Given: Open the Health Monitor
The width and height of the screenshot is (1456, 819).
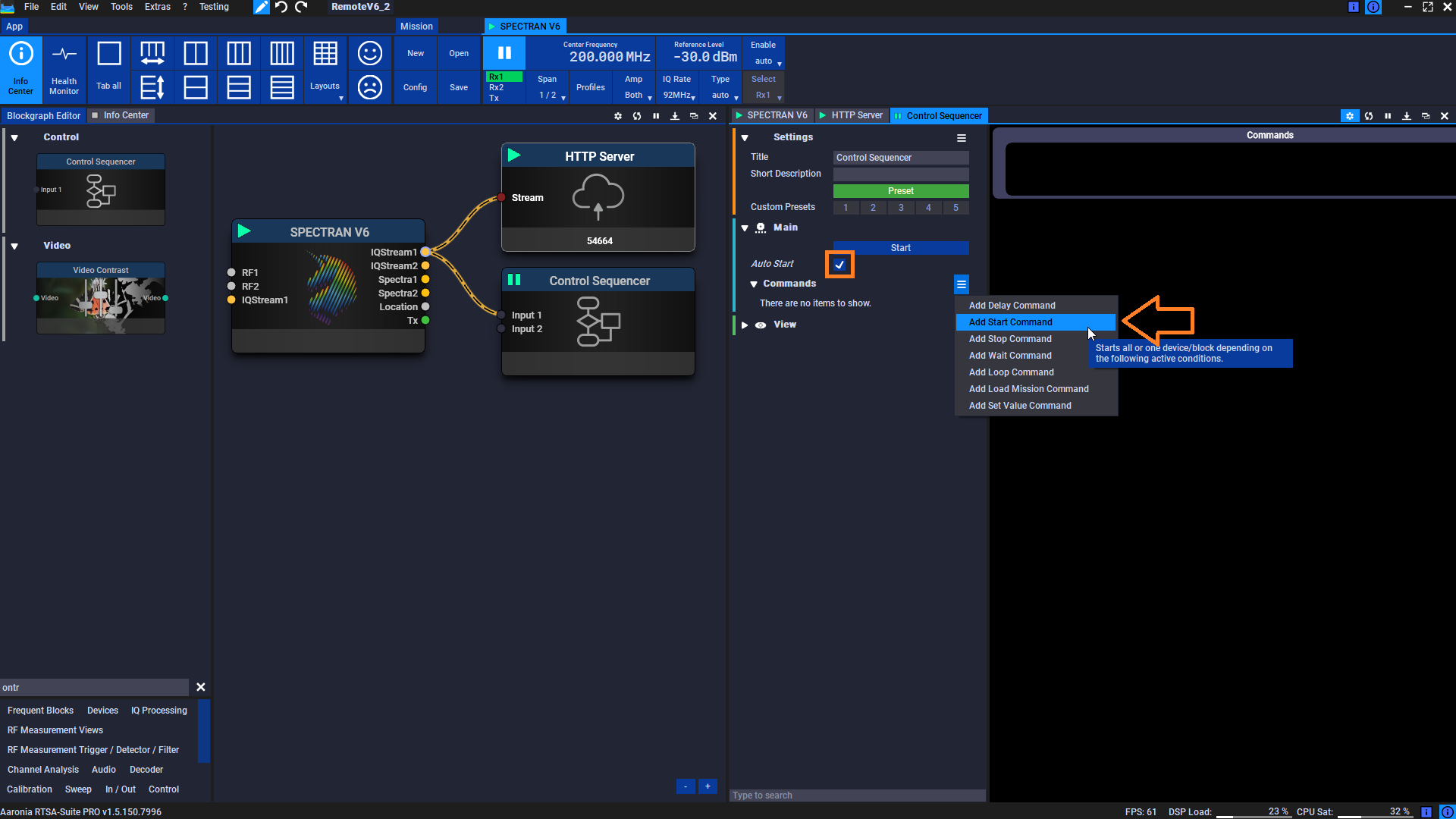Looking at the screenshot, I should click(x=64, y=69).
